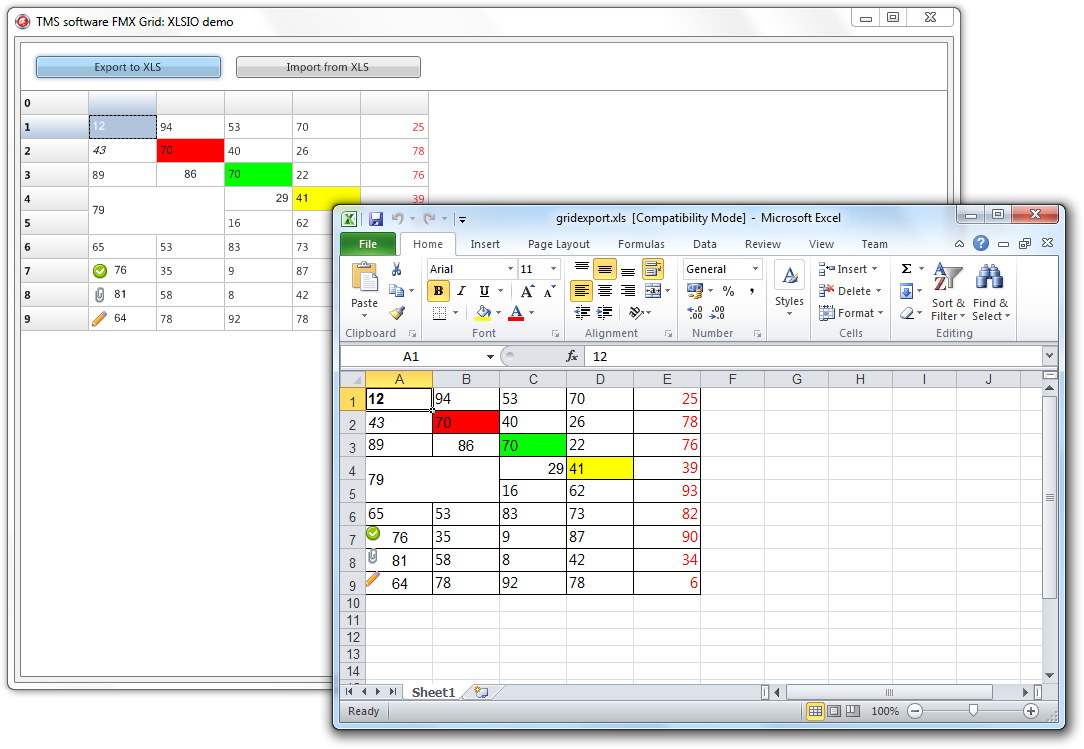Switch to the Data ribbon tab
Viewport: 1084px width, 749px height.
pyautogui.click(x=704, y=244)
